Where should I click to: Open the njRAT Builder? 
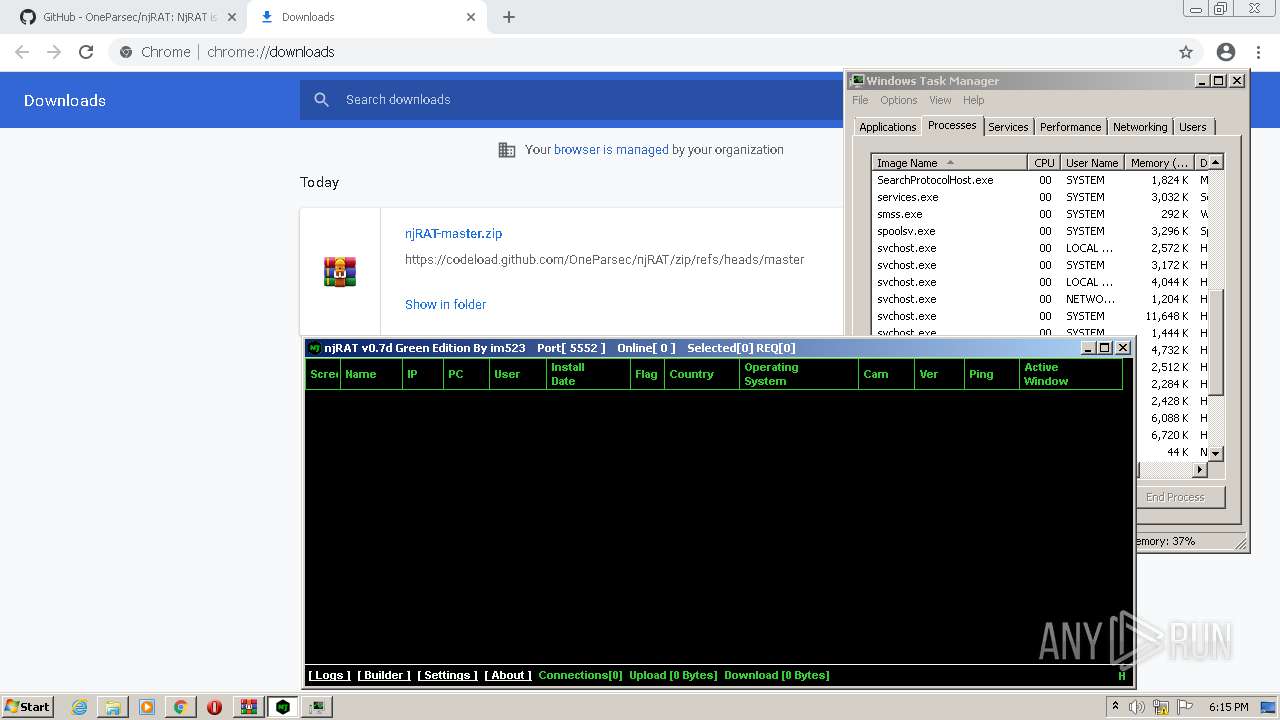[384, 675]
